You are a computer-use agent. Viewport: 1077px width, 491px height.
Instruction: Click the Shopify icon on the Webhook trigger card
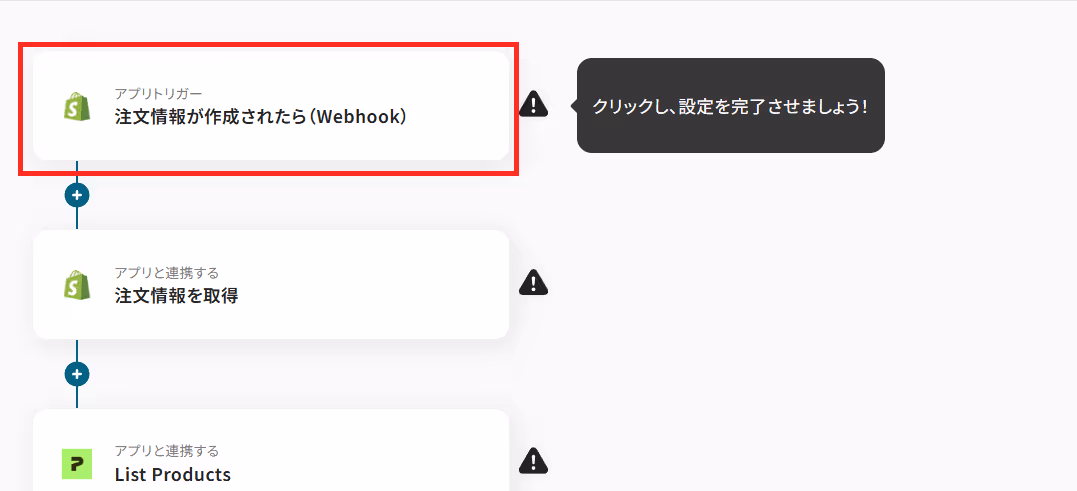[x=77, y=106]
